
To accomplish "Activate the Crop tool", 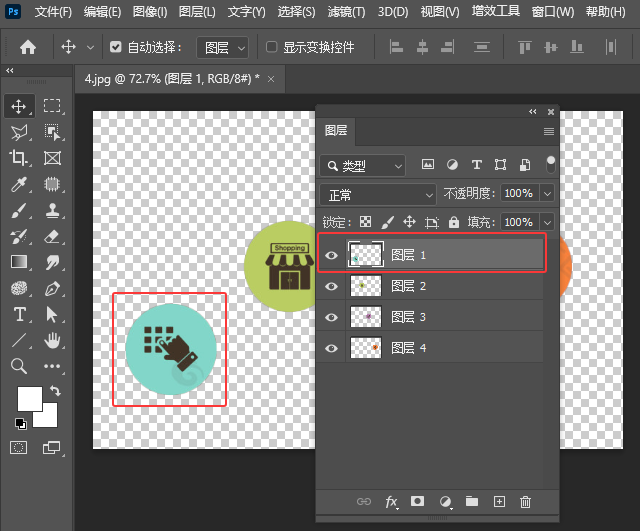I will 19,158.
